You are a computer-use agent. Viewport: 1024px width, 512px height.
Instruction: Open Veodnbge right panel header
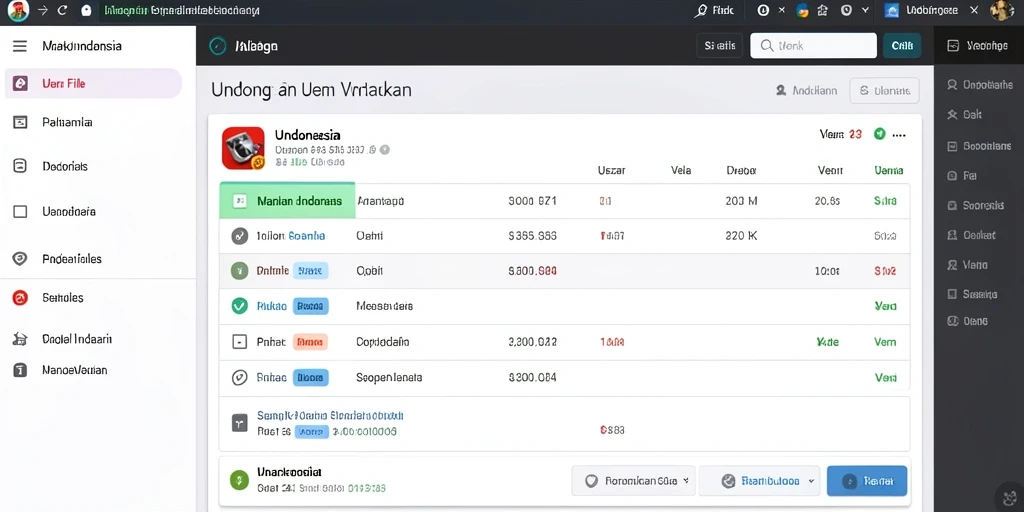coord(978,46)
